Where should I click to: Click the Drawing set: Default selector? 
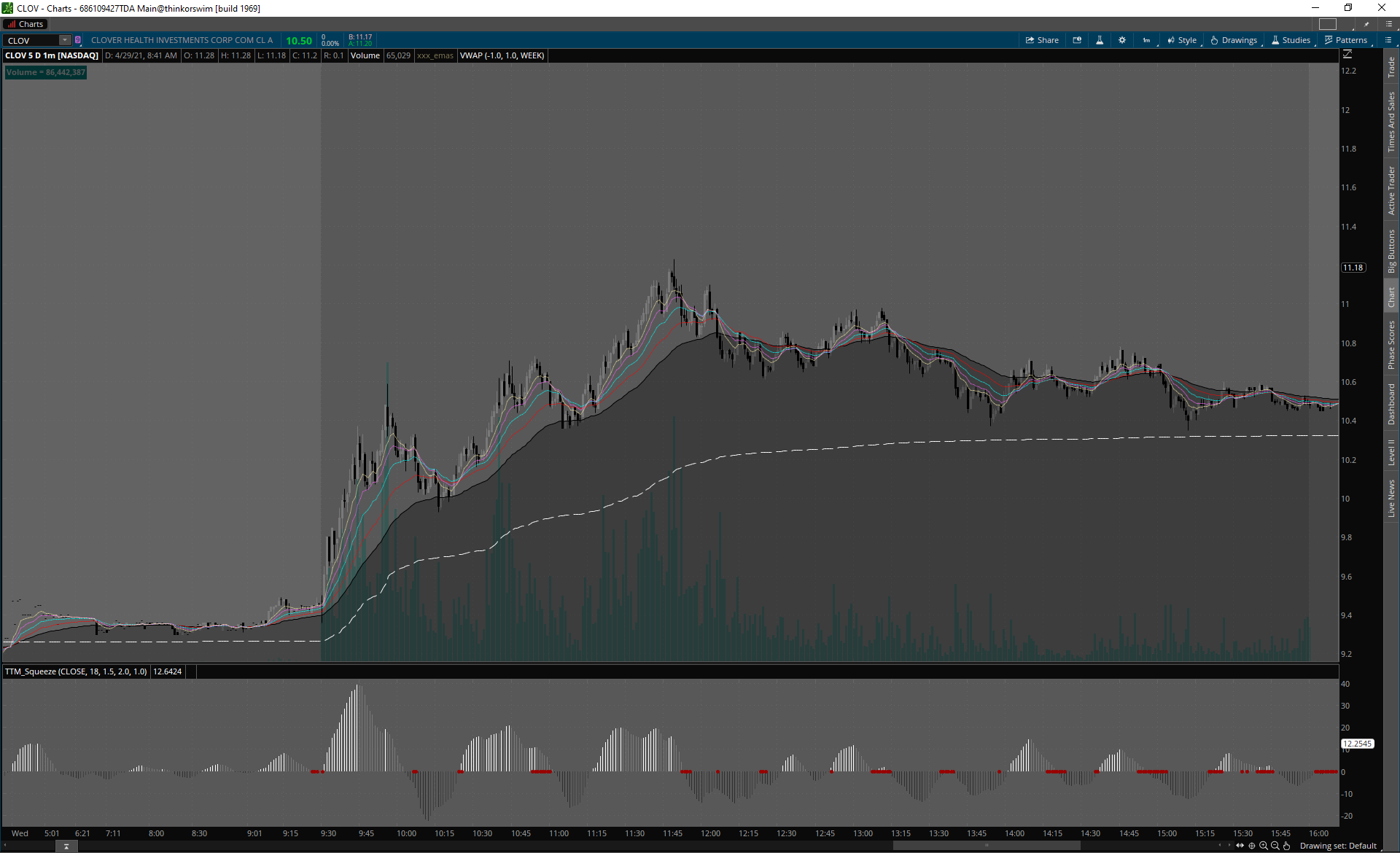1338,846
